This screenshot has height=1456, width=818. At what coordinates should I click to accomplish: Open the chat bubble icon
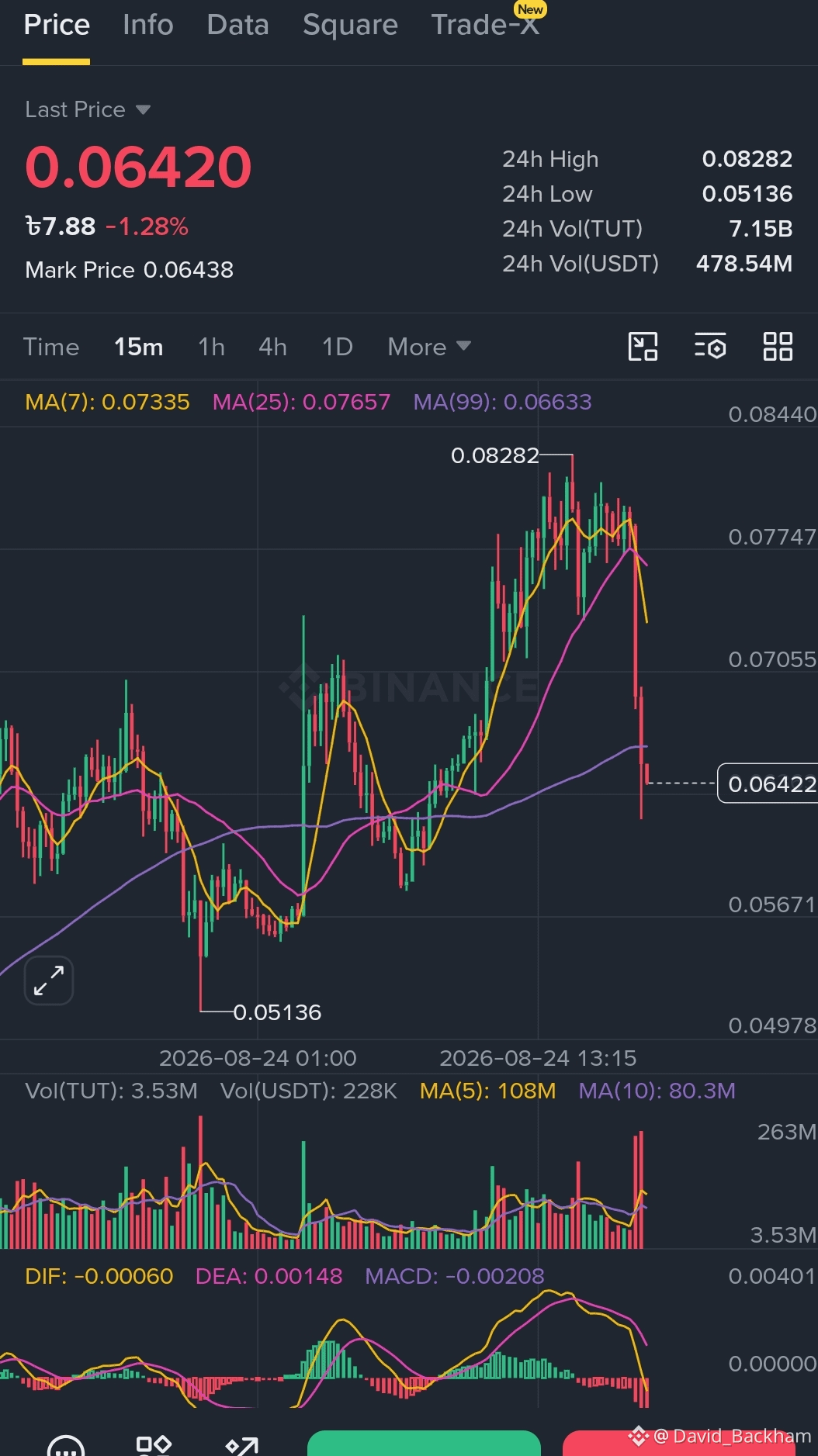pos(65,1446)
